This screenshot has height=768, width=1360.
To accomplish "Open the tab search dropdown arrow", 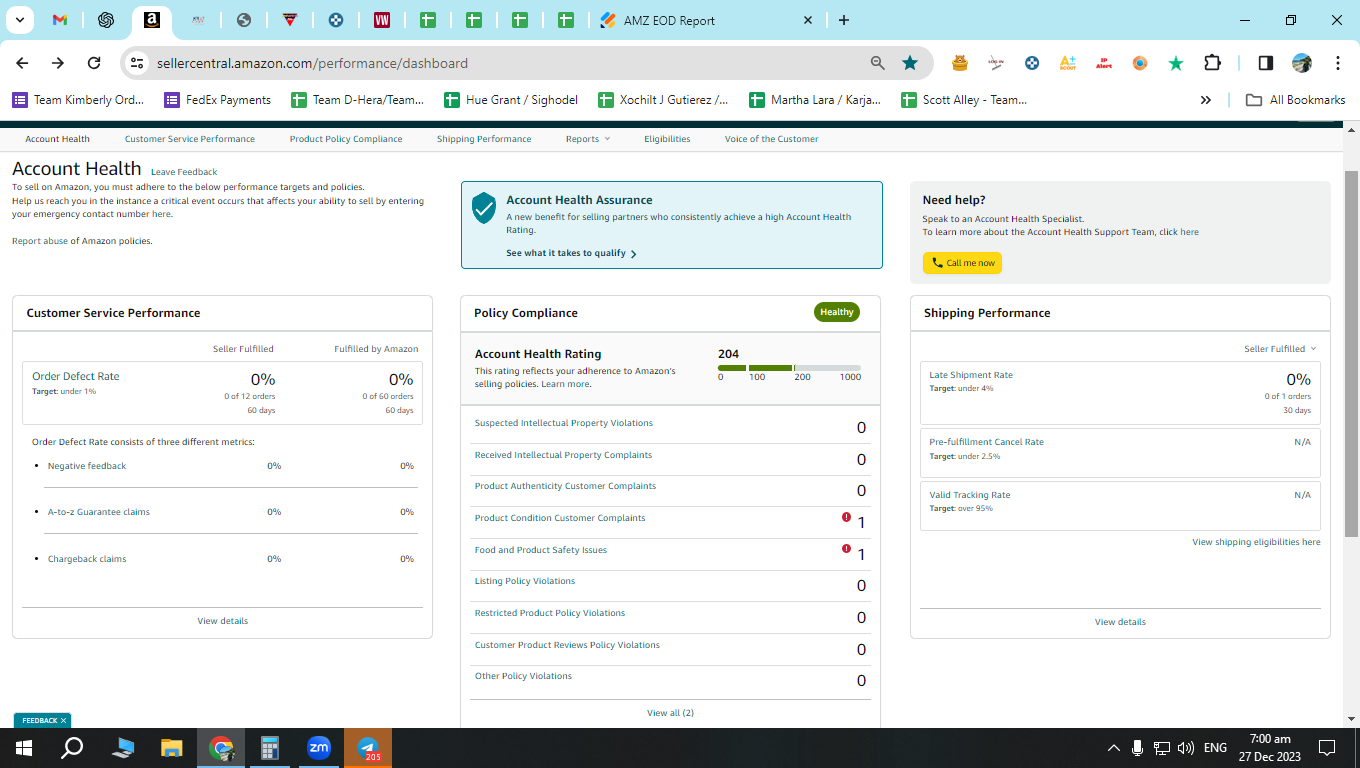I will 19,20.
